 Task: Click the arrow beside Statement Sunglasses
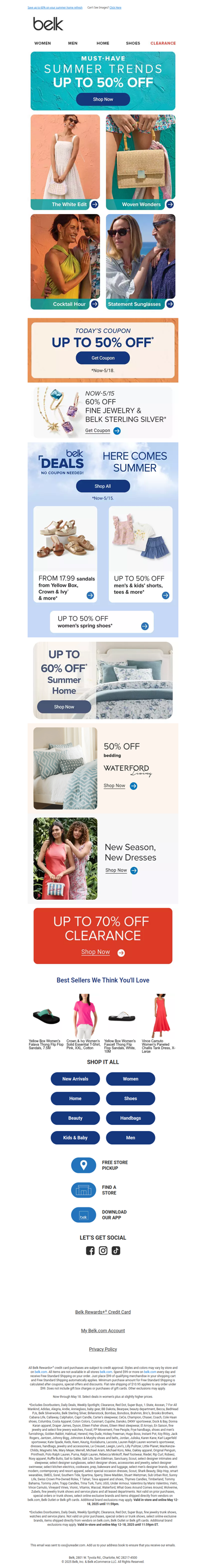169,304
